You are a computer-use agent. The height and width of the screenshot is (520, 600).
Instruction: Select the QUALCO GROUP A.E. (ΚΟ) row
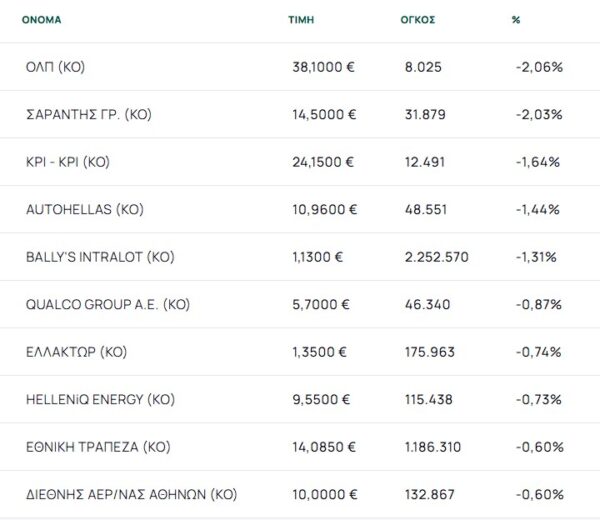(107, 304)
